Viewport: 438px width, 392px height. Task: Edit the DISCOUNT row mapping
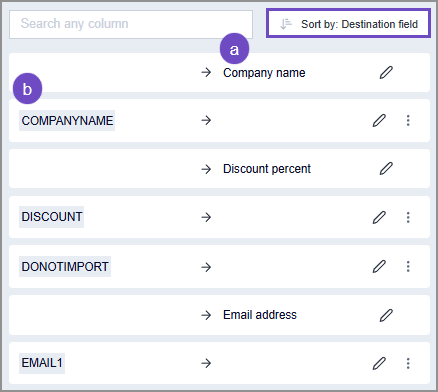379,217
